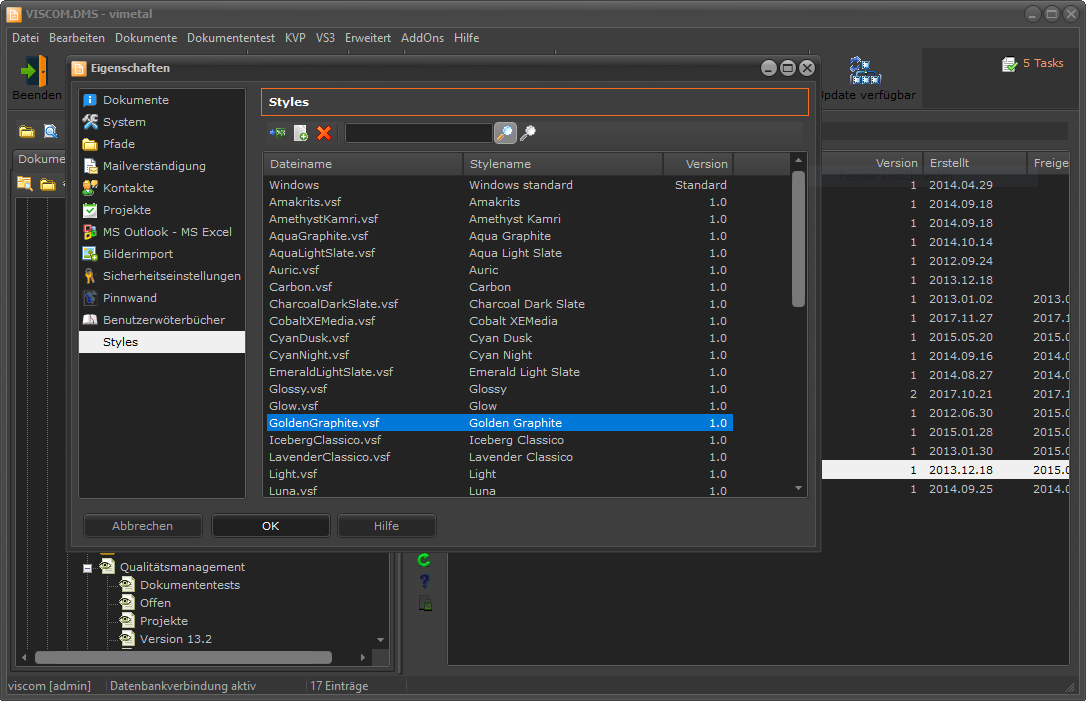Click the open folder icon in main toolbar
This screenshot has width=1086, height=701.
click(x=27, y=131)
